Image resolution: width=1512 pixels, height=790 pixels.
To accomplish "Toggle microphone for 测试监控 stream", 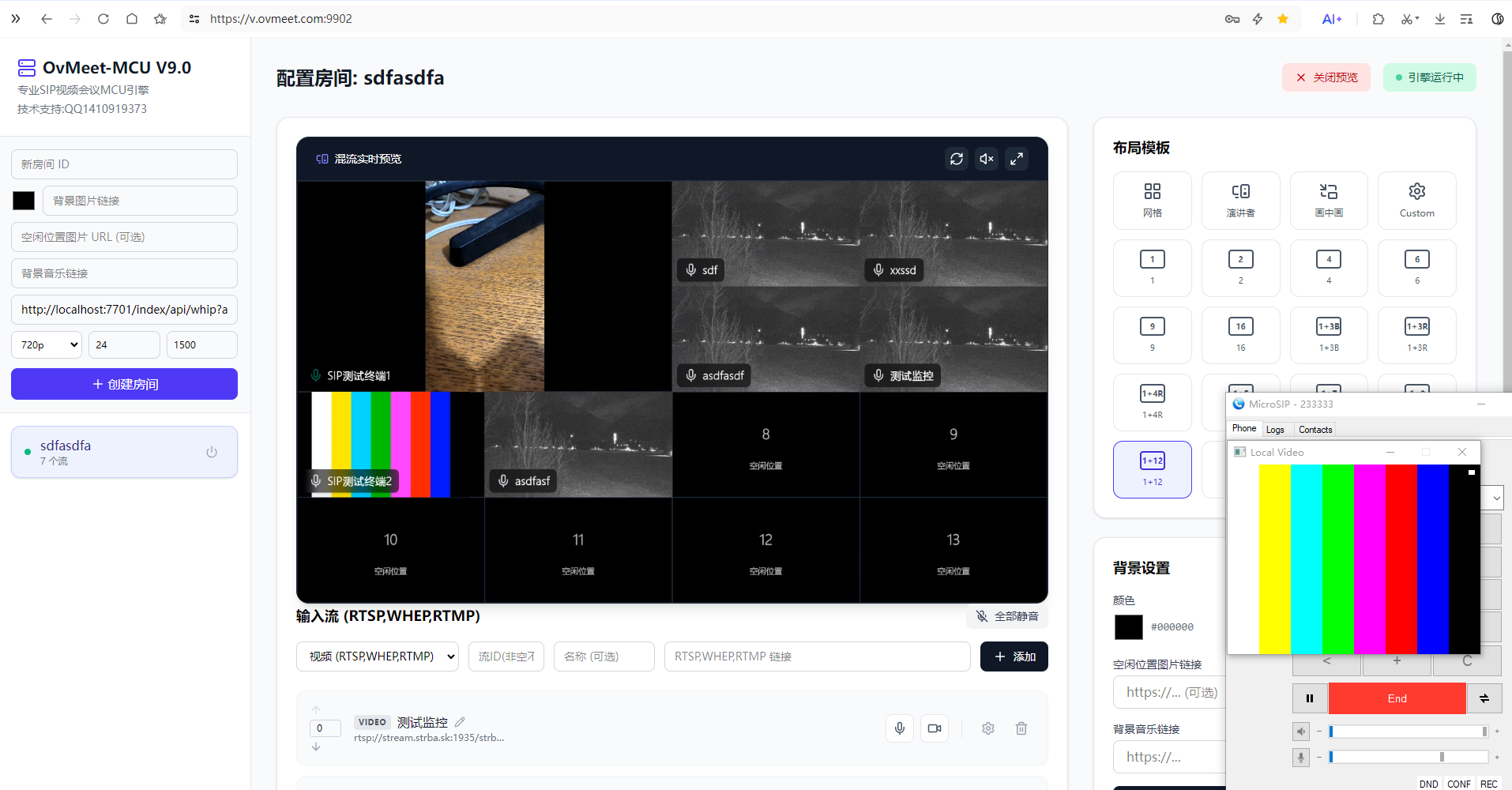I will click(x=900, y=728).
